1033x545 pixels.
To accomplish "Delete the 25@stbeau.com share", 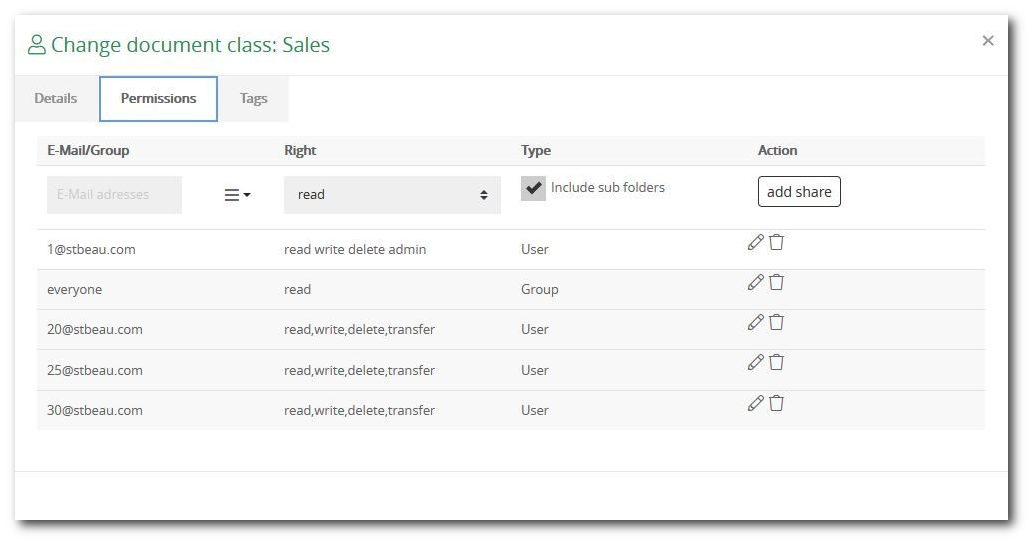I will click(x=776, y=362).
